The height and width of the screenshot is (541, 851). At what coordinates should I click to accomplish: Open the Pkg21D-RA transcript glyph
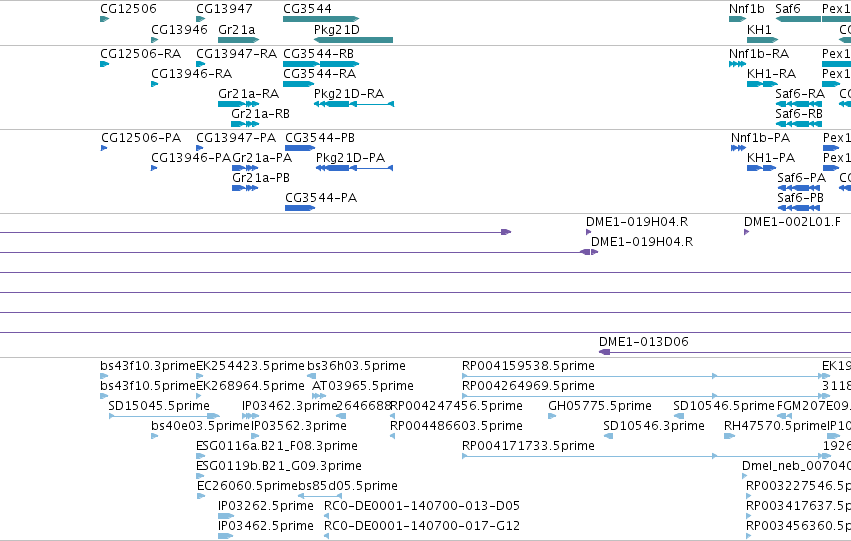(354, 104)
